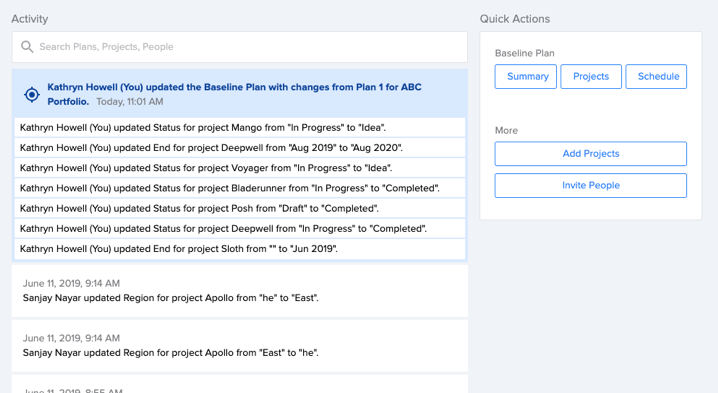Focus the Search Plans, Projects, People field
This screenshot has width=718, height=393.
pyautogui.click(x=239, y=47)
